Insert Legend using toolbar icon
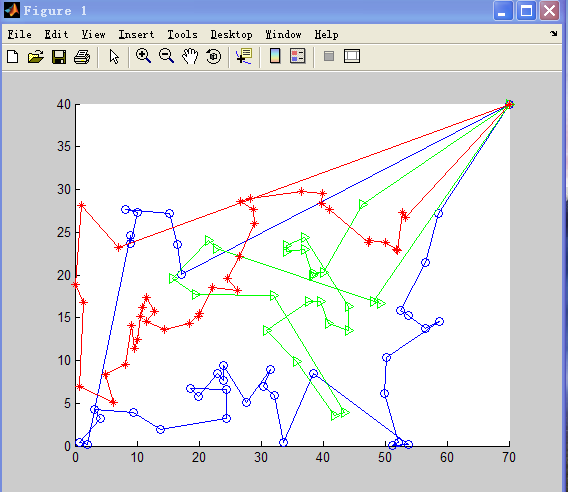Viewport: 568px width, 492px height. 298,56
